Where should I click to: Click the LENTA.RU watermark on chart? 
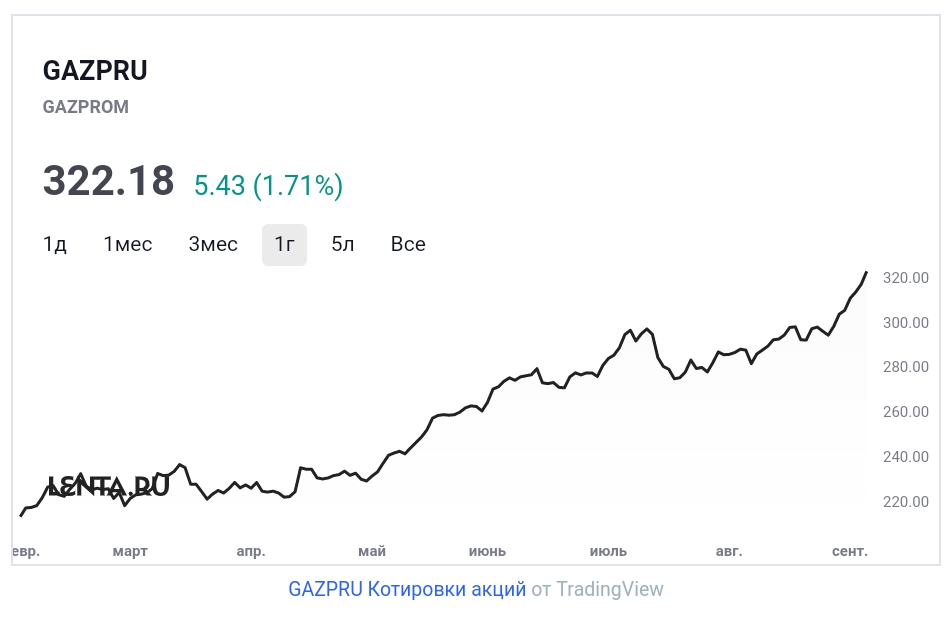[x=108, y=487]
